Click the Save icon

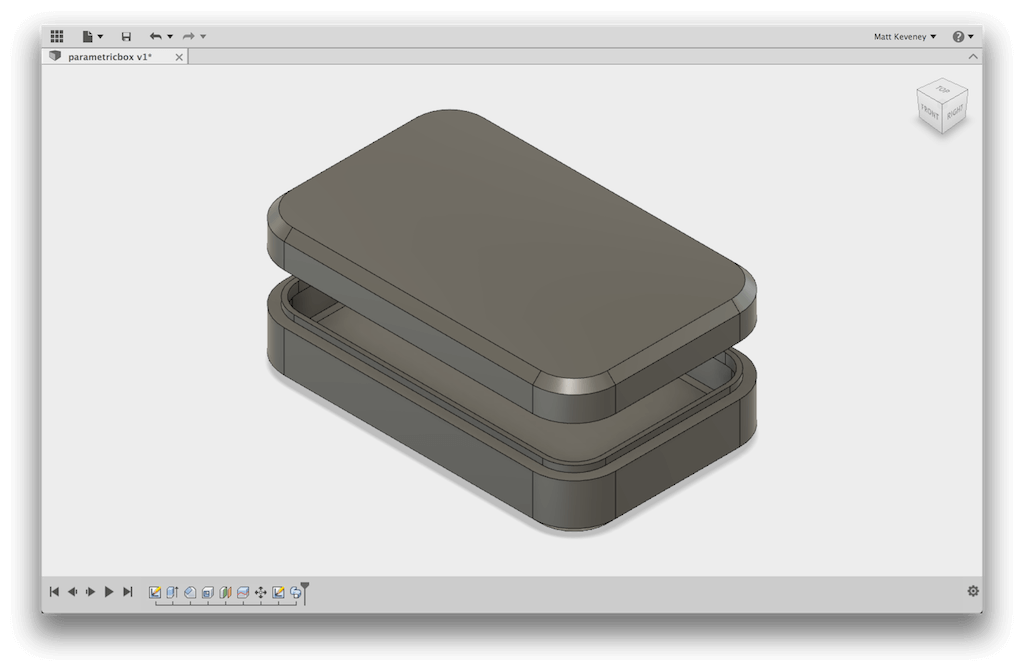pos(126,36)
